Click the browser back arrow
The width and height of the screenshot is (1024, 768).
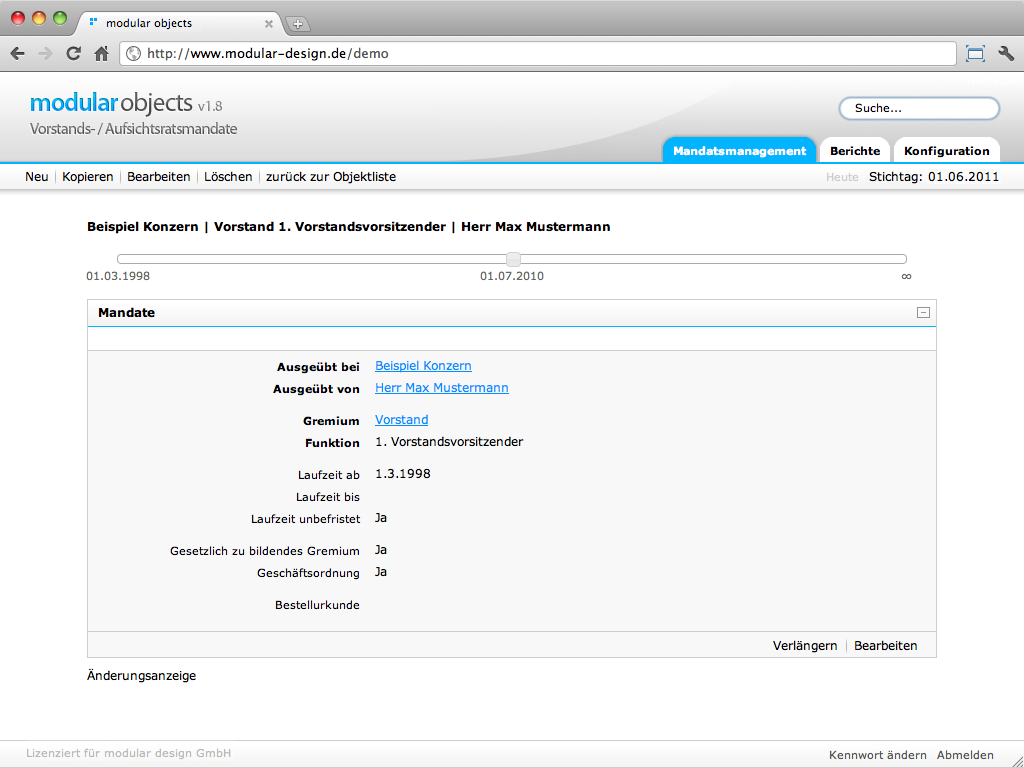click(x=17, y=54)
